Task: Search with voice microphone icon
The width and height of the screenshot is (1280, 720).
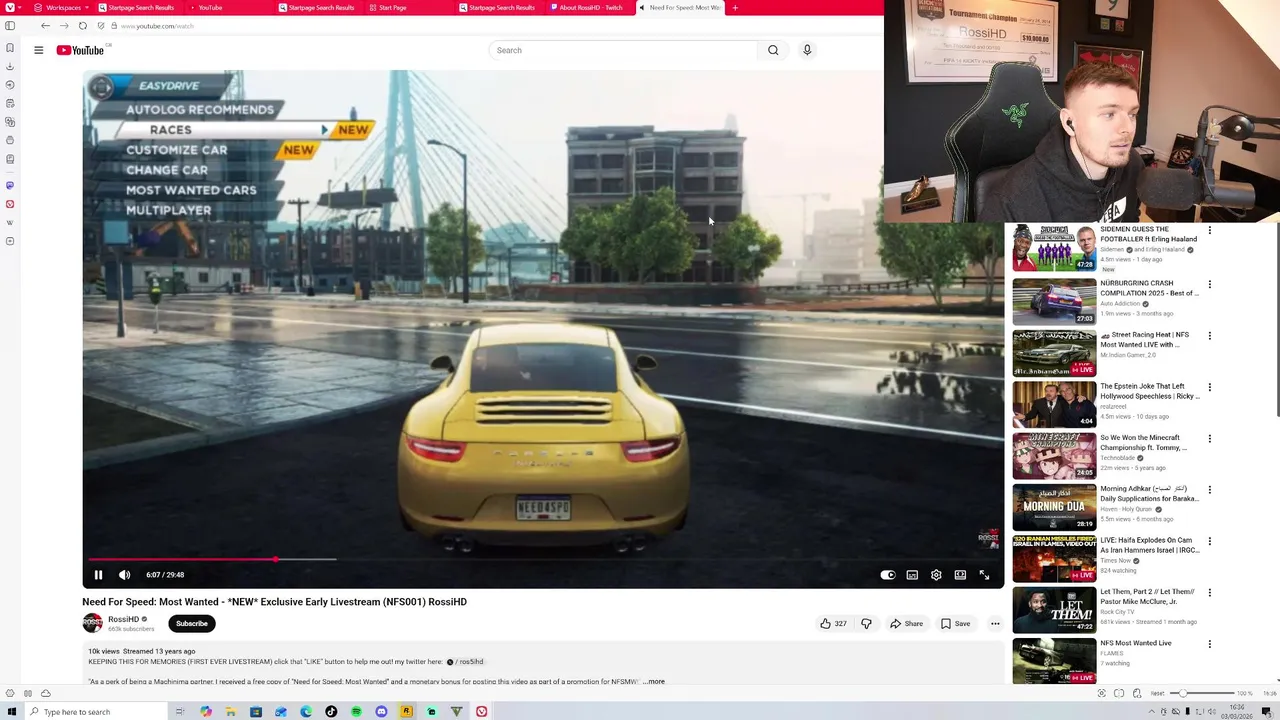Action: click(807, 50)
